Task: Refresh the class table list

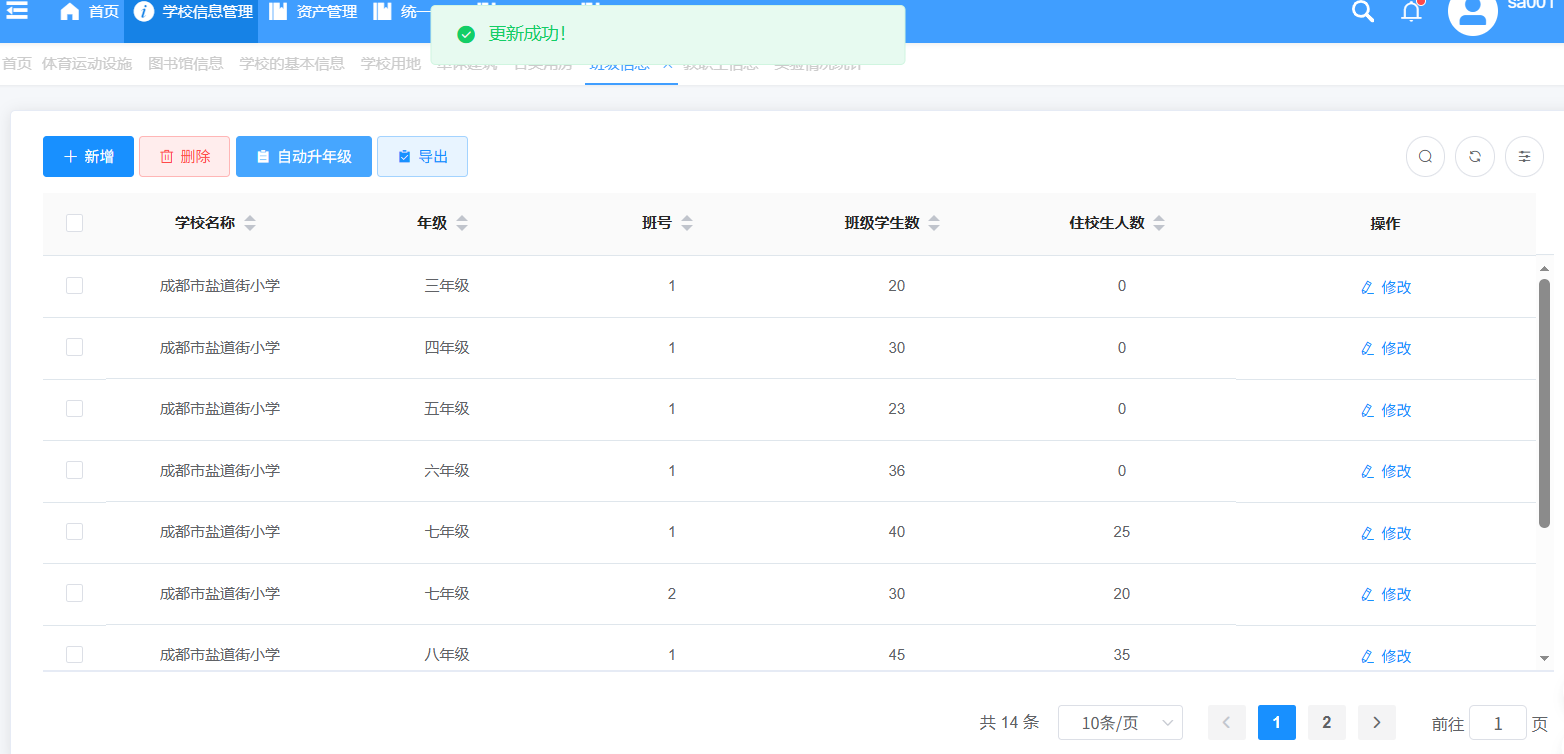Action: [x=1475, y=157]
